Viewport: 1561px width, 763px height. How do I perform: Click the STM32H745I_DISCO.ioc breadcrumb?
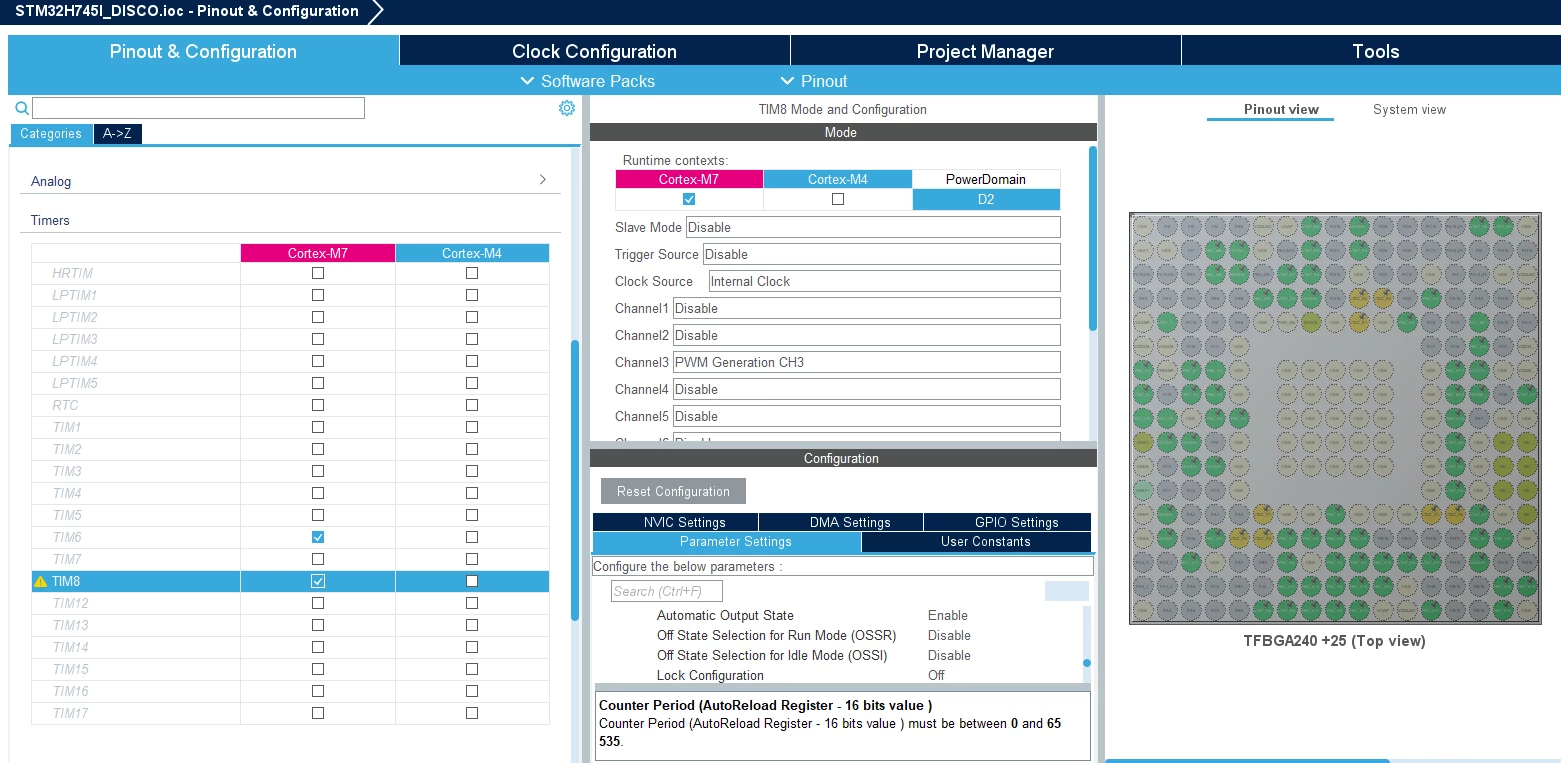pyautogui.click(x=187, y=12)
